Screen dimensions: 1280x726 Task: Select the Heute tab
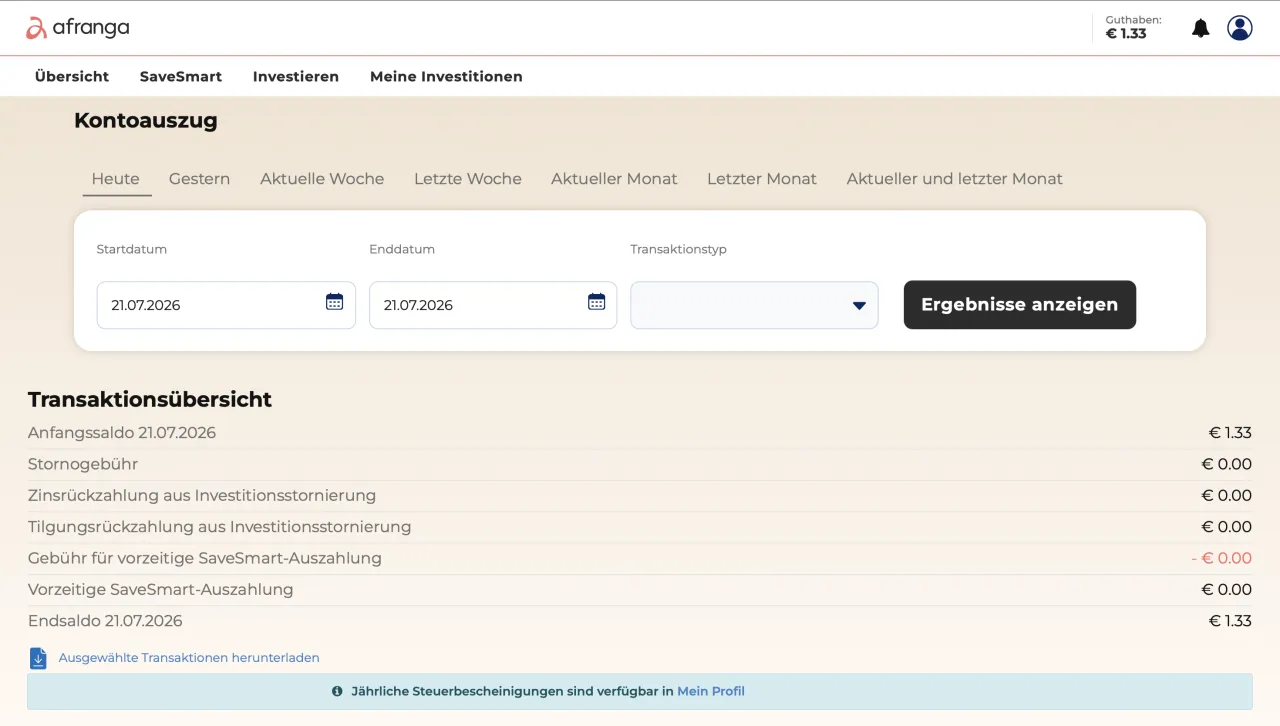(116, 179)
